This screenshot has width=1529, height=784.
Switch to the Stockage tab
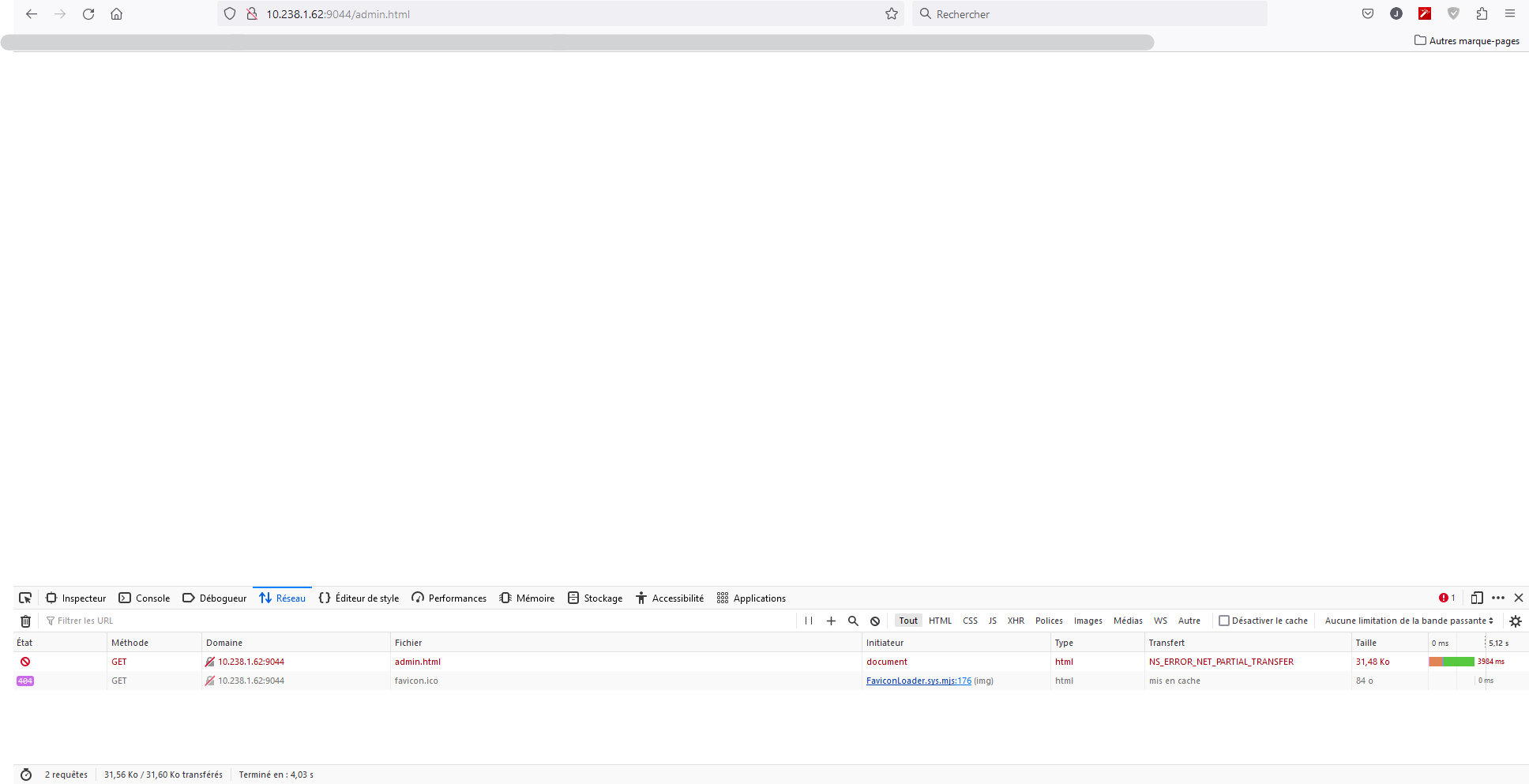pyautogui.click(x=595, y=598)
